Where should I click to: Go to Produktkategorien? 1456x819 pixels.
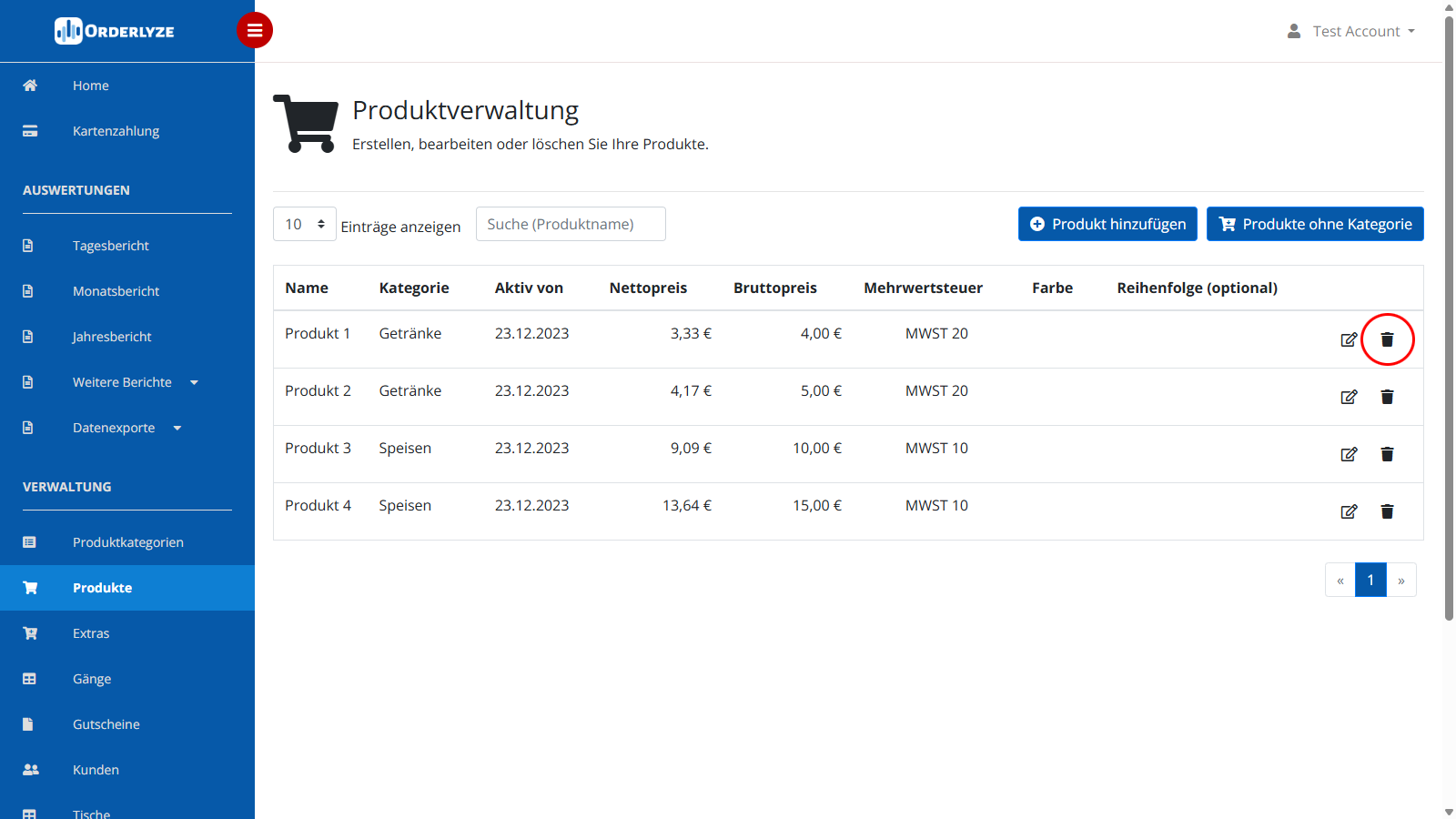(x=127, y=542)
